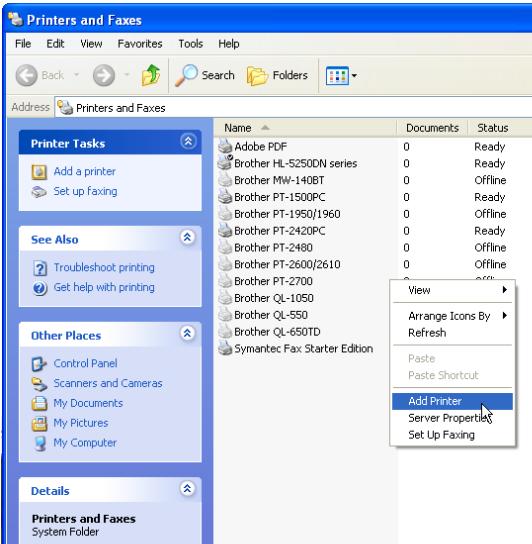This screenshot has height=544, width=532.
Task: Go to My Pictures link
Action: [x=81, y=423]
